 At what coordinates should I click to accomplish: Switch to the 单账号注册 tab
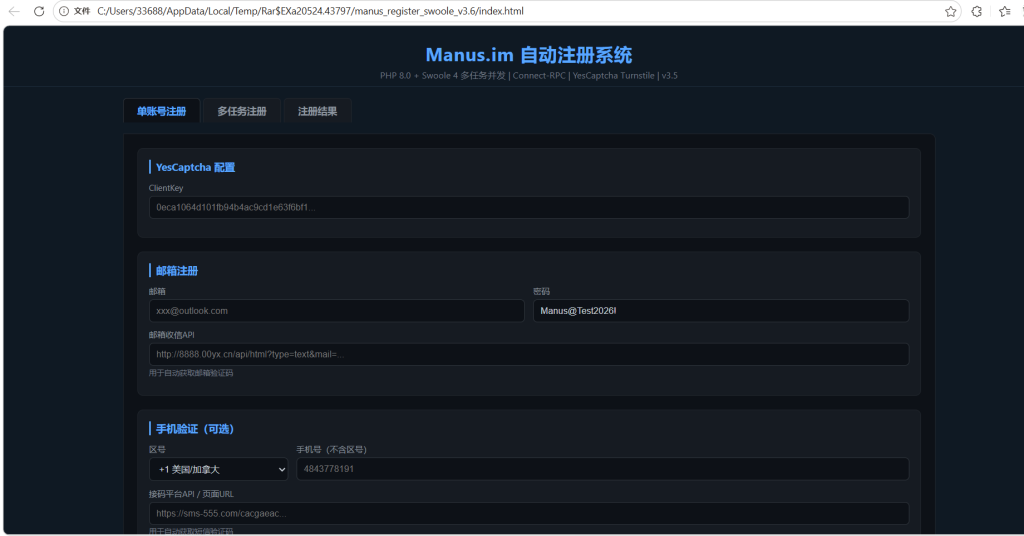(x=161, y=111)
